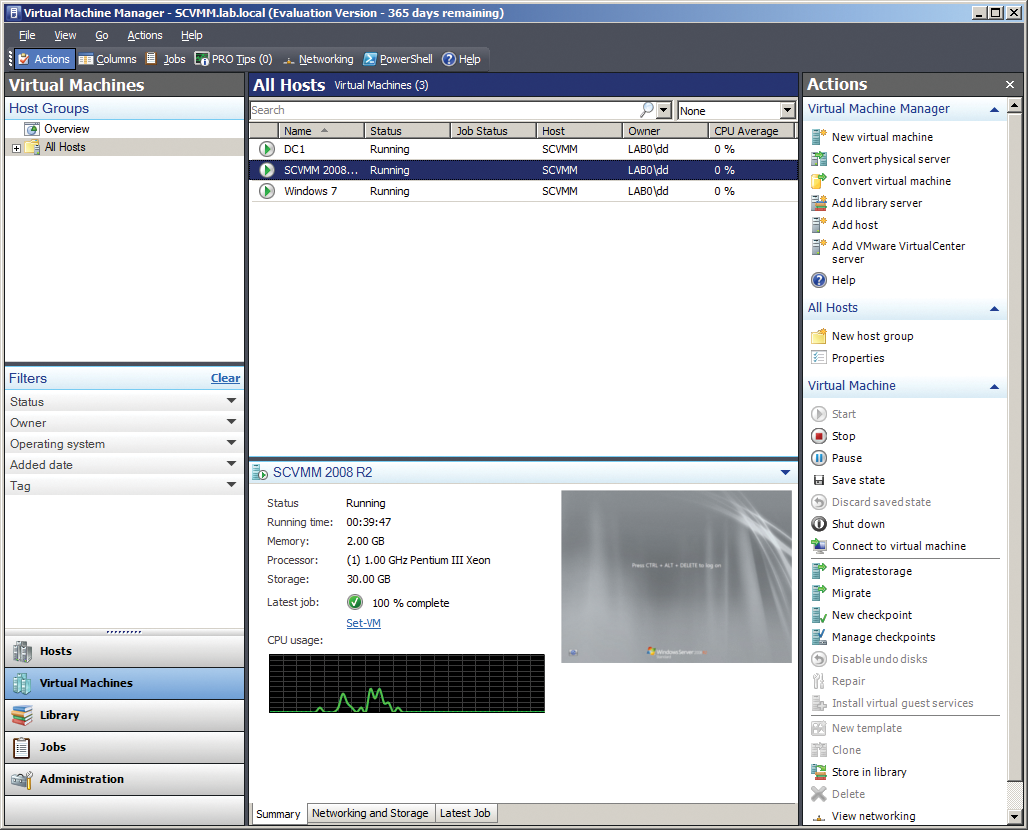
Task: Open PRO Tips from the toolbar
Action: (x=232, y=59)
